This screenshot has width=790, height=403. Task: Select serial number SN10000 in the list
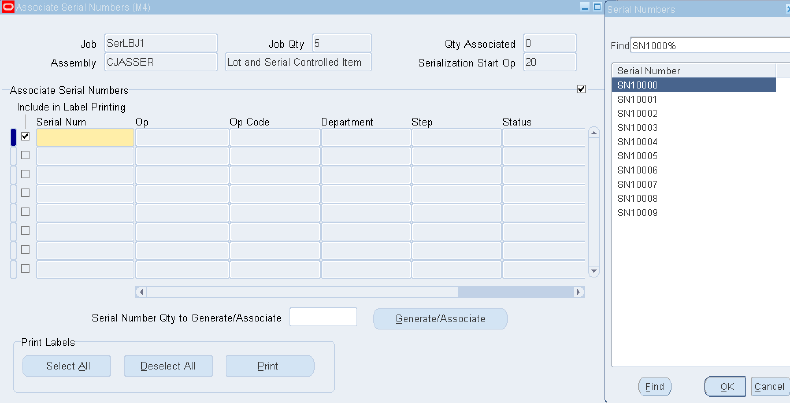point(694,85)
